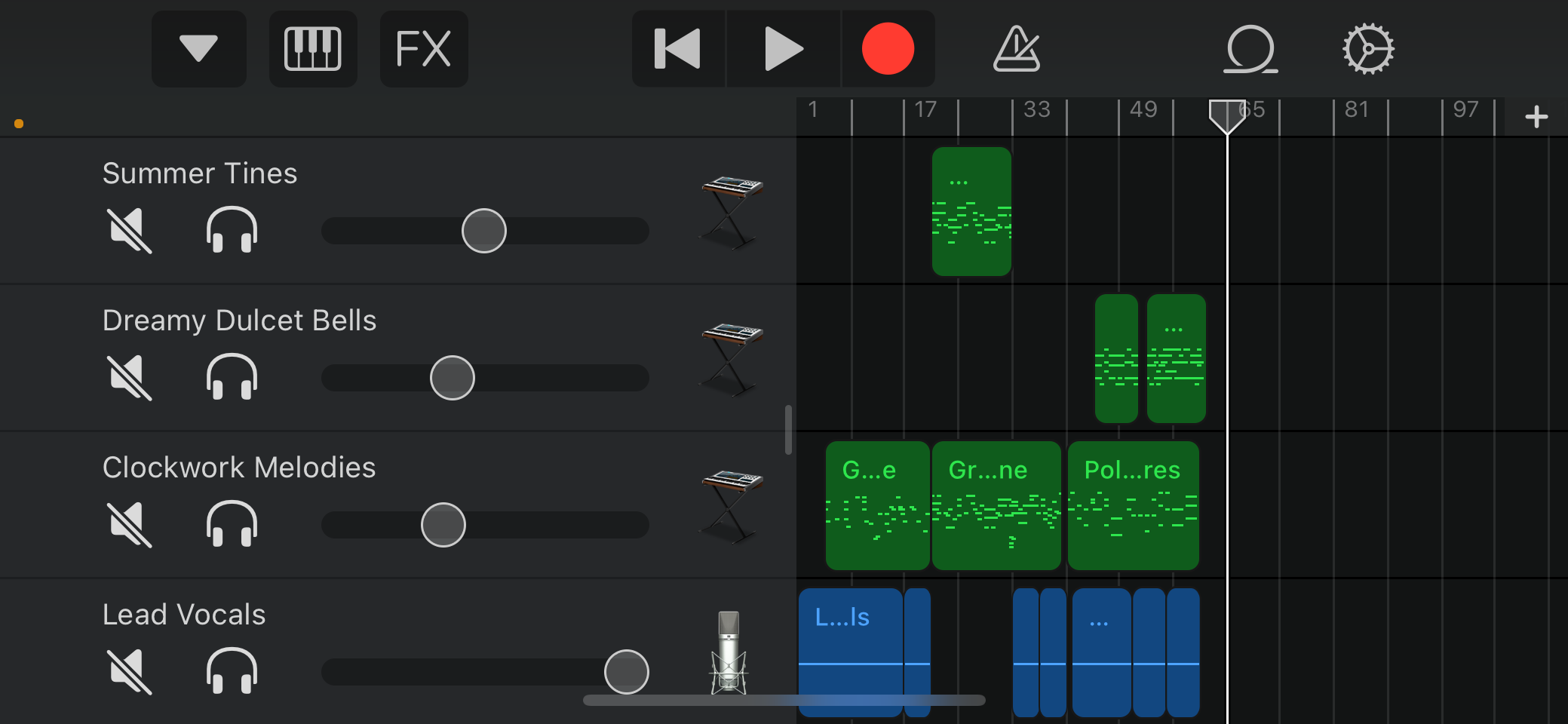
Task: Select the Gr...ne region
Action: tap(996, 505)
